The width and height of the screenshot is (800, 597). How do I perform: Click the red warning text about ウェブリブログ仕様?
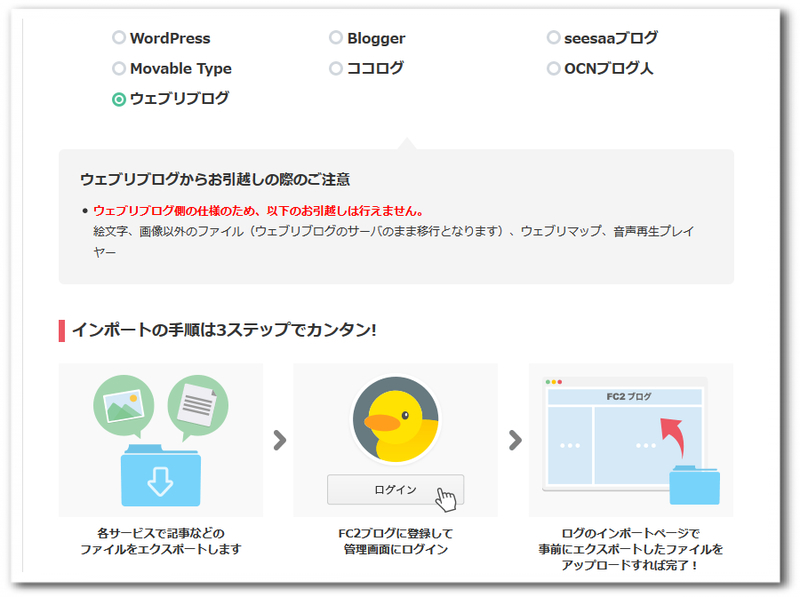click(258, 211)
